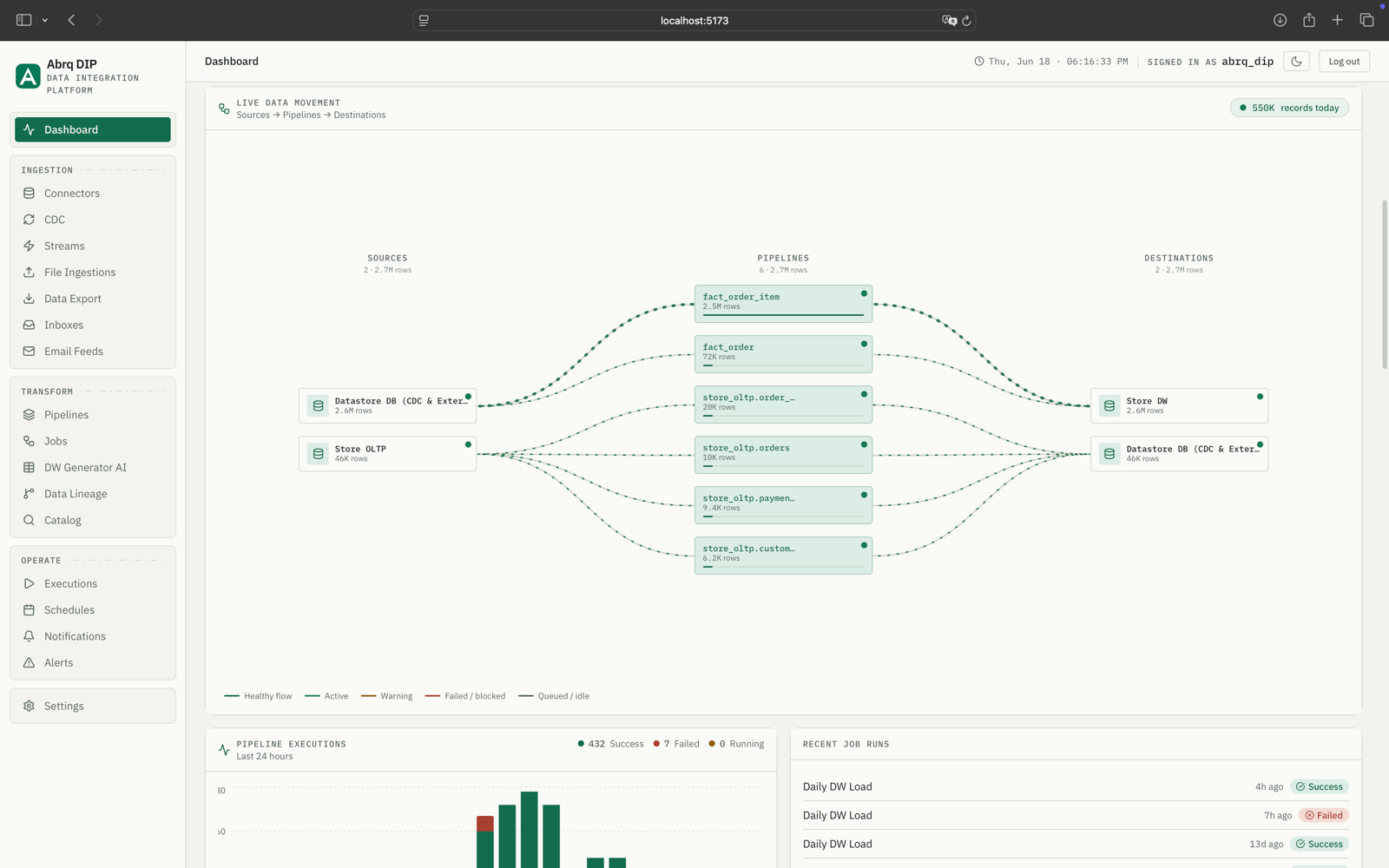Click the clock icon beside the date
1389x868 pixels.
pyautogui.click(x=978, y=62)
